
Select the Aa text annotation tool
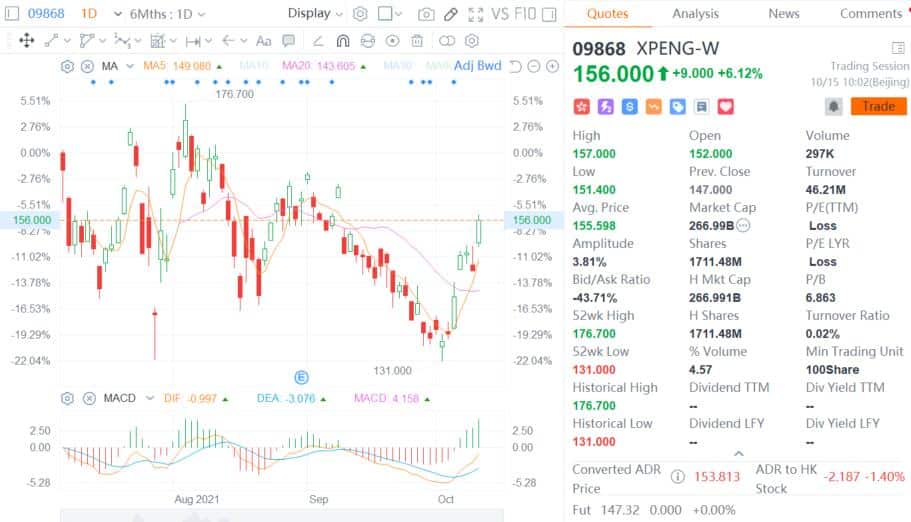tap(264, 41)
